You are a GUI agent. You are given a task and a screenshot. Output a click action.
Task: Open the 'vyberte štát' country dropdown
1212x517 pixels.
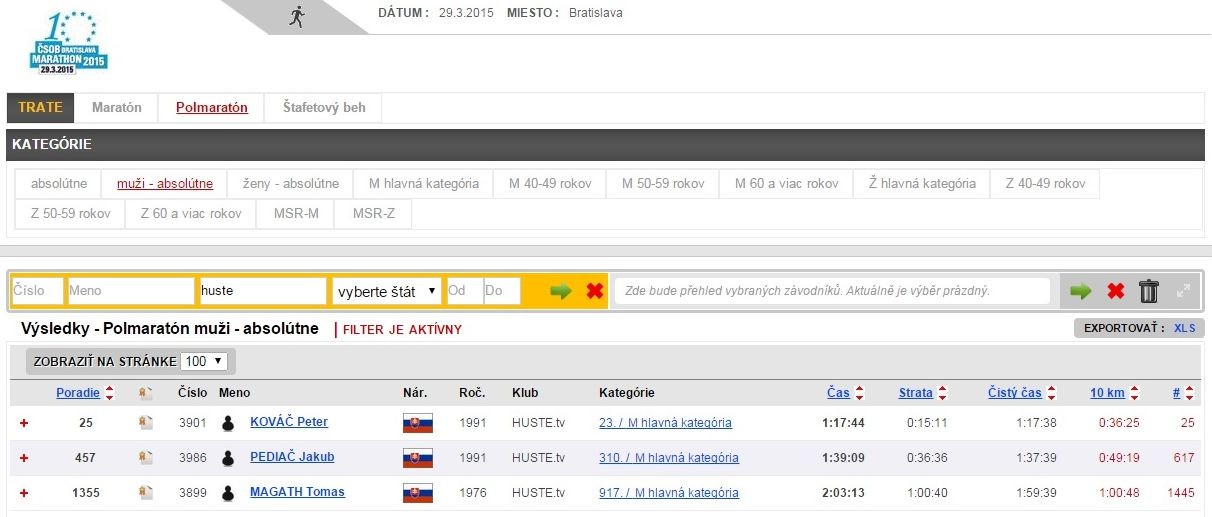tap(387, 291)
